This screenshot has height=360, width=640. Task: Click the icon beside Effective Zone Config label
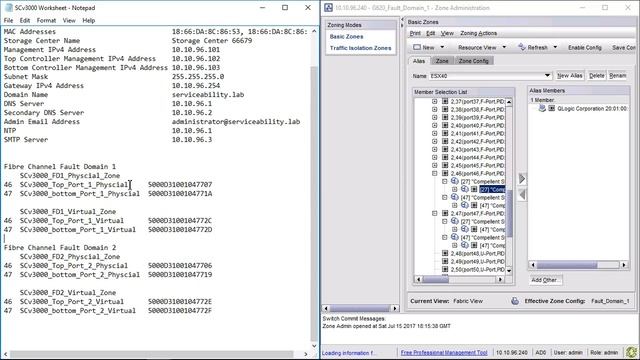coord(515,301)
